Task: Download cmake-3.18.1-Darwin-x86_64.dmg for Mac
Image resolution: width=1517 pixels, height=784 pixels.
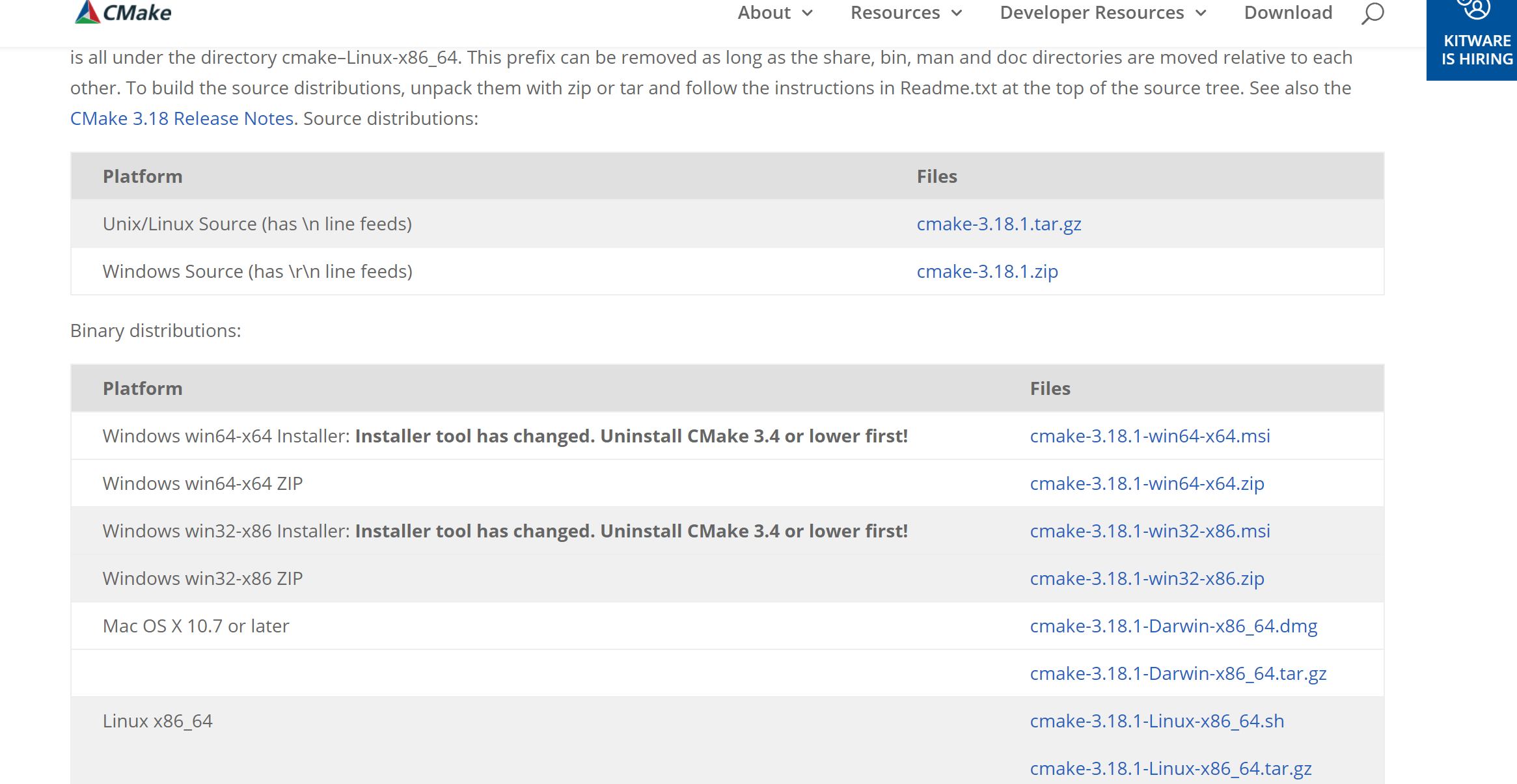Action: [1173, 626]
